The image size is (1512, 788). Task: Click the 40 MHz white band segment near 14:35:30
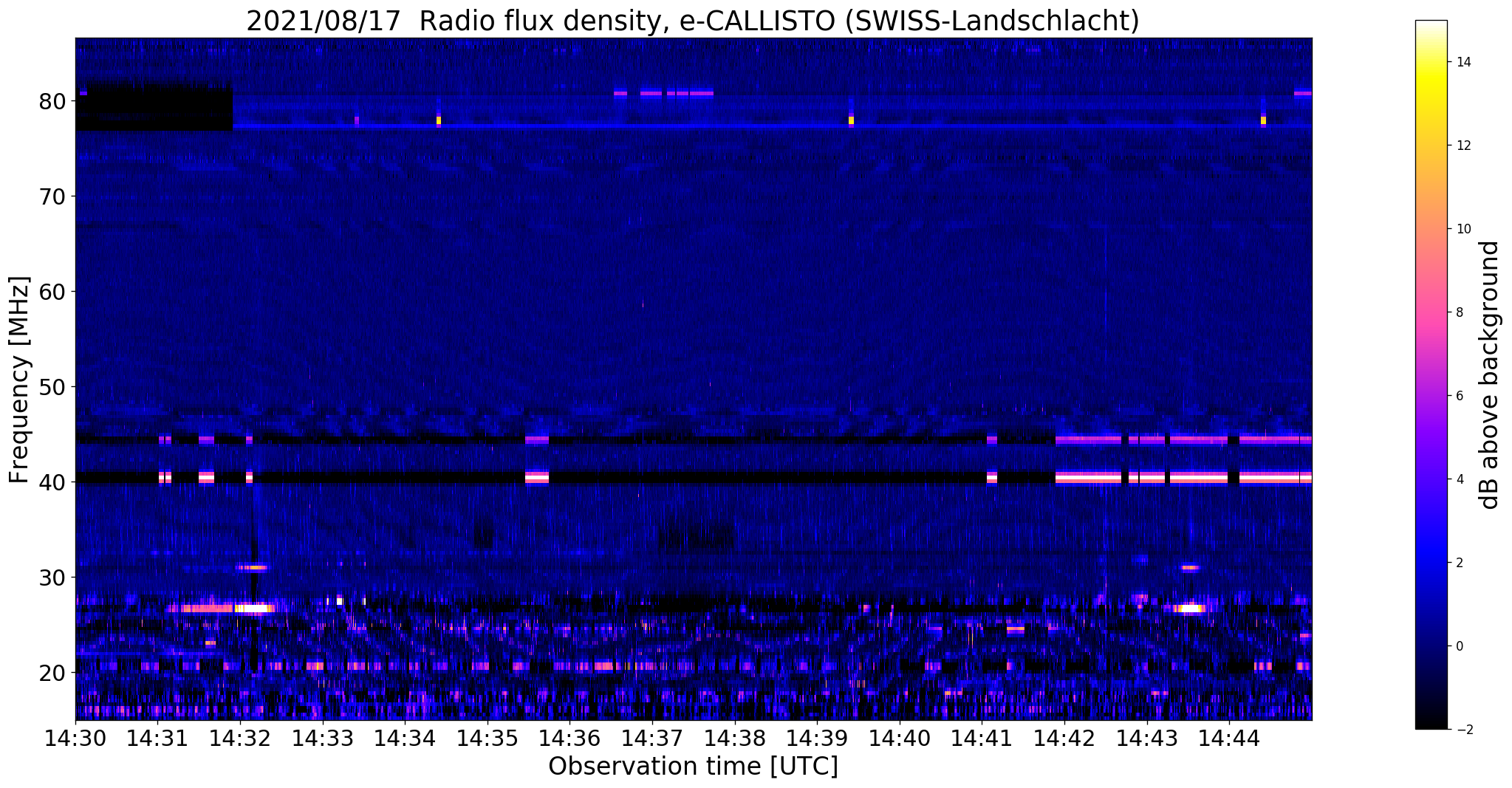point(537,477)
